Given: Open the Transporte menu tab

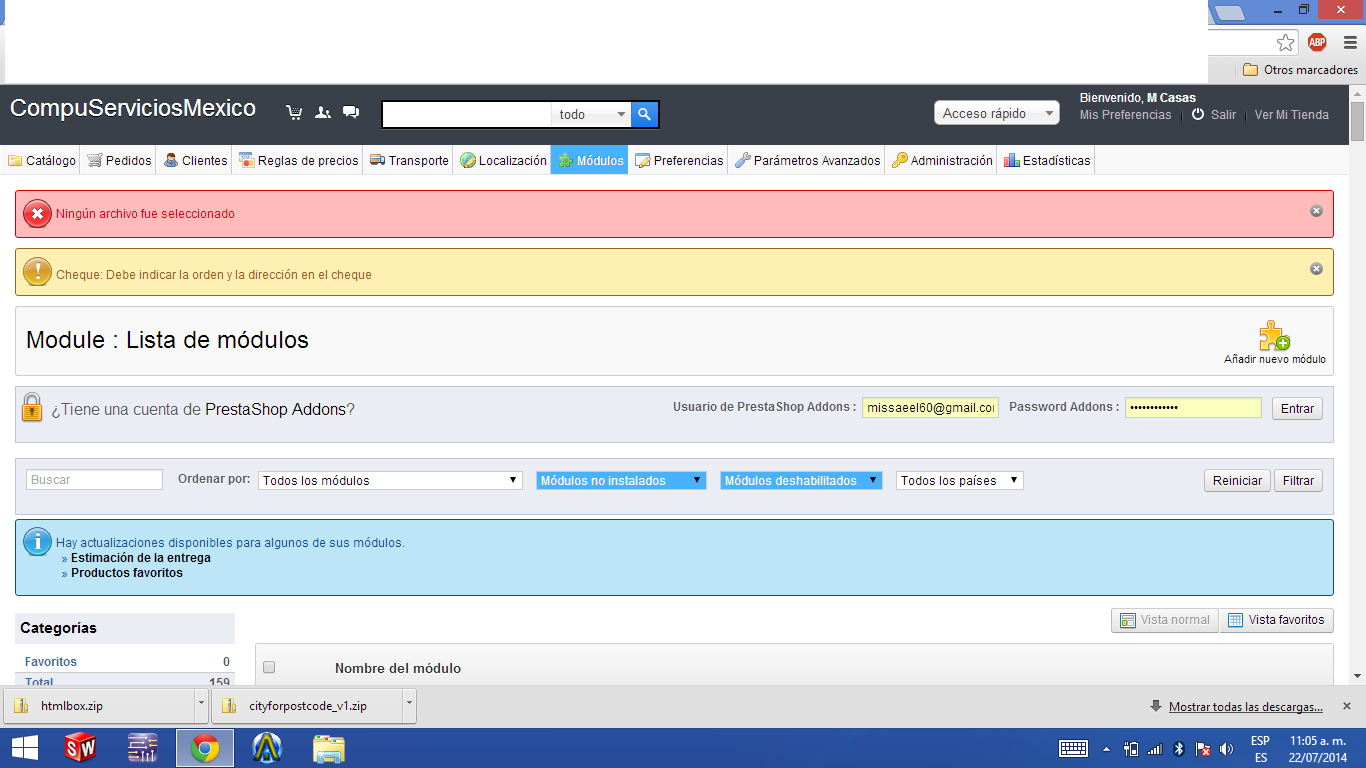Looking at the screenshot, I should click(x=409, y=160).
